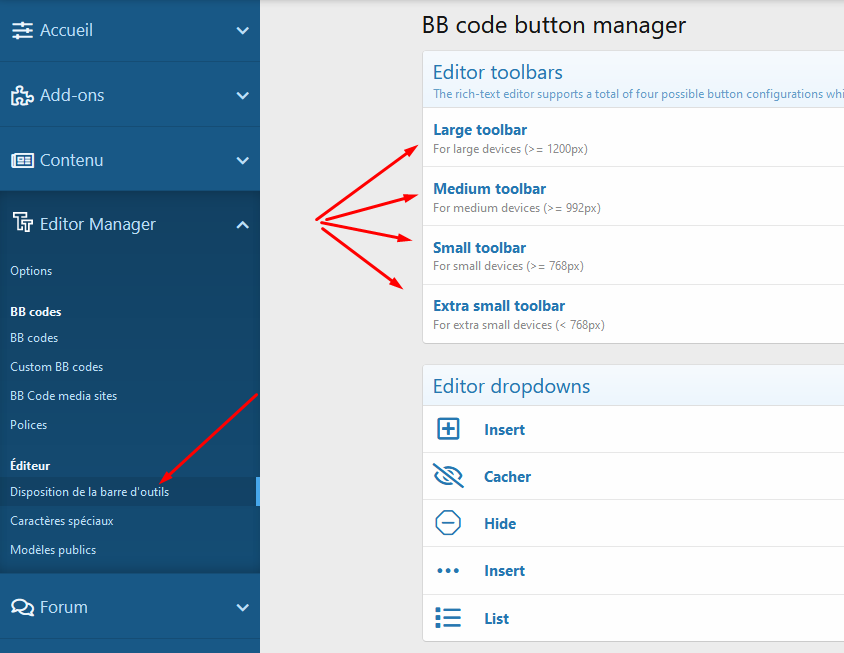The height and width of the screenshot is (653, 844).
Task: Open BB Code media sites page
Action: click(x=63, y=396)
